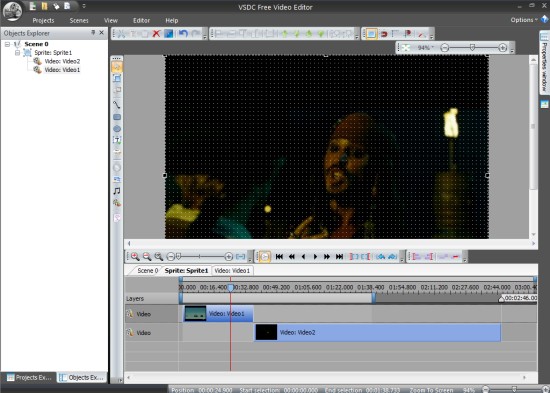Click the Zoom To Screen status text
The height and width of the screenshot is (393, 550).
click(x=432, y=390)
